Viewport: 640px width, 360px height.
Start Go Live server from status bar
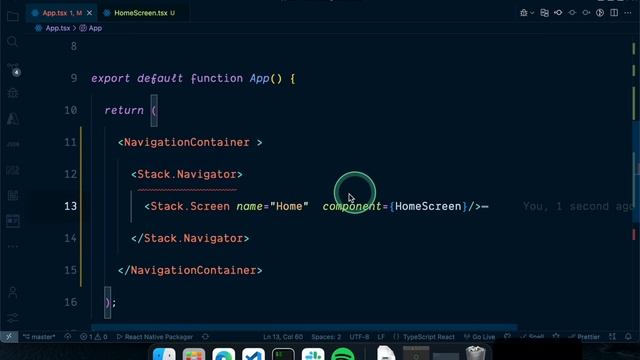[x=480, y=337]
